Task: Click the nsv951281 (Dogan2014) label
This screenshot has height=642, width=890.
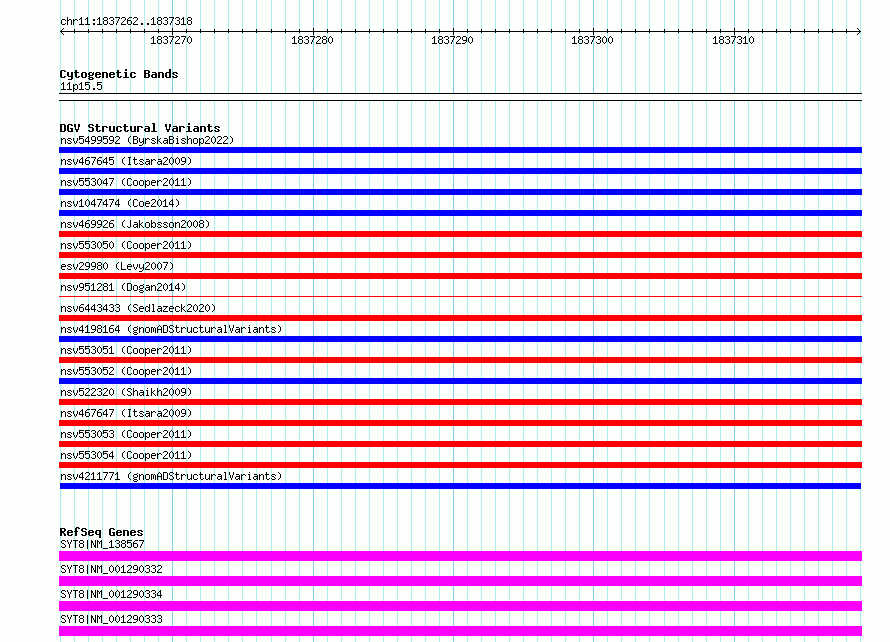Action: (x=123, y=287)
